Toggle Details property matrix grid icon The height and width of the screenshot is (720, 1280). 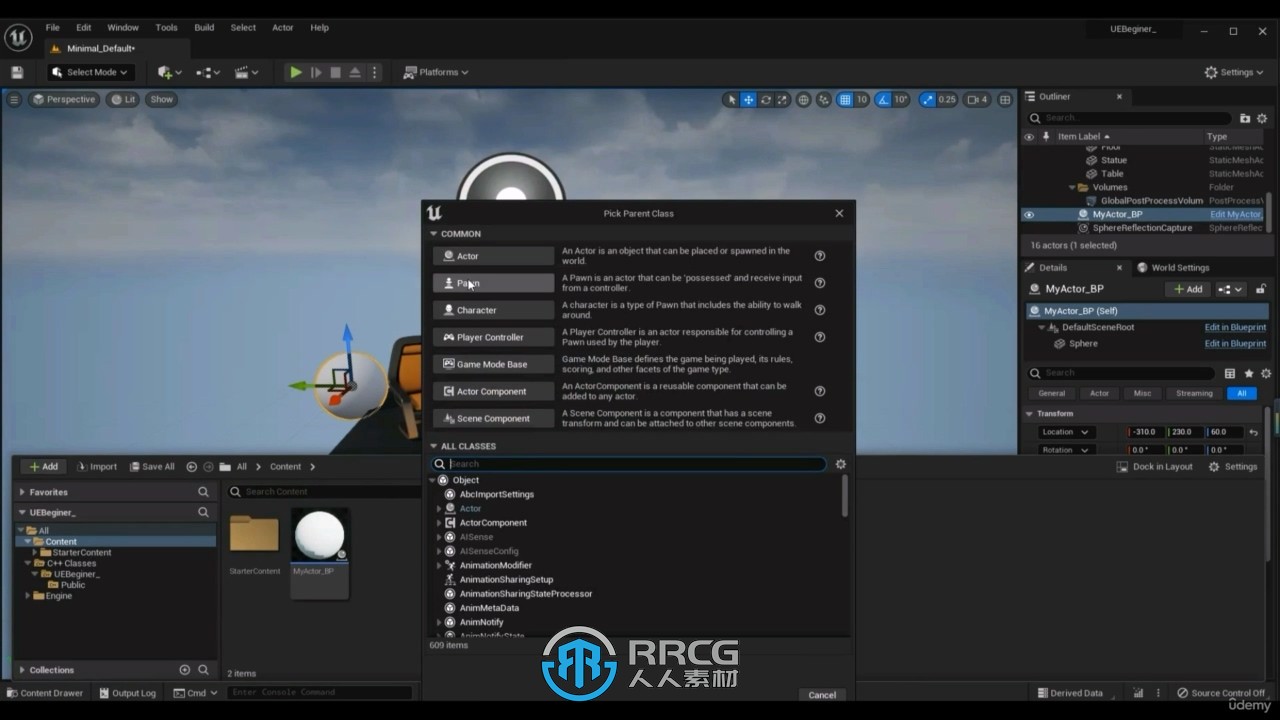click(1230, 373)
